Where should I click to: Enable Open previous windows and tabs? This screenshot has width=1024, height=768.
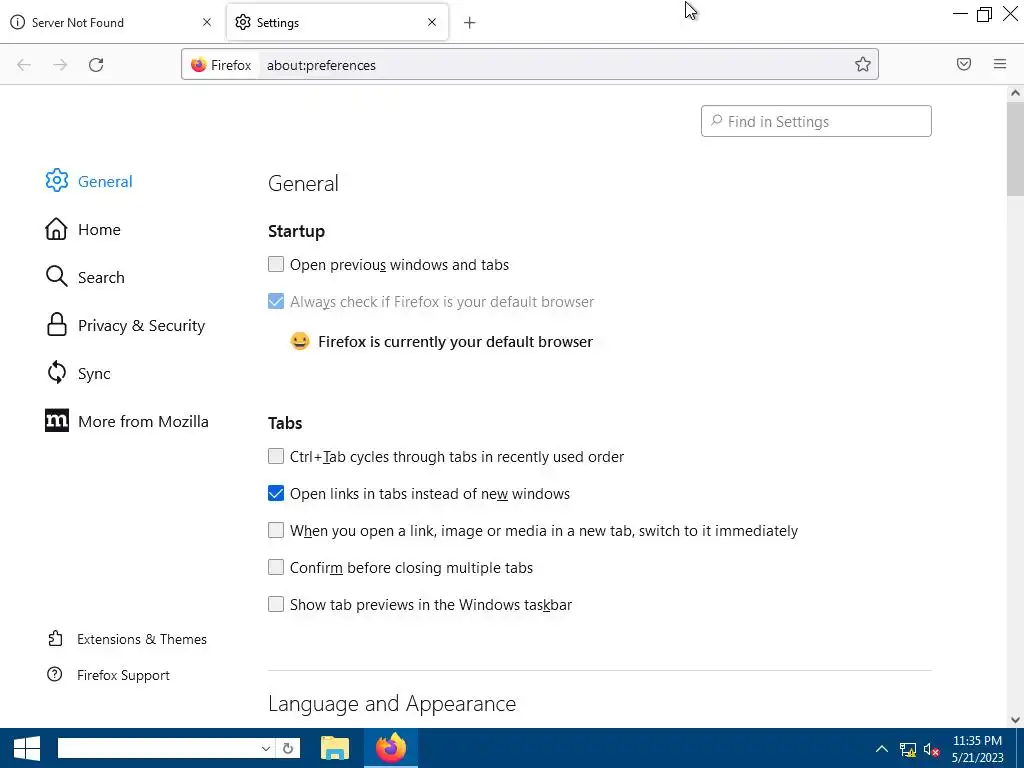pyautogui.click(x=276, y=264)
